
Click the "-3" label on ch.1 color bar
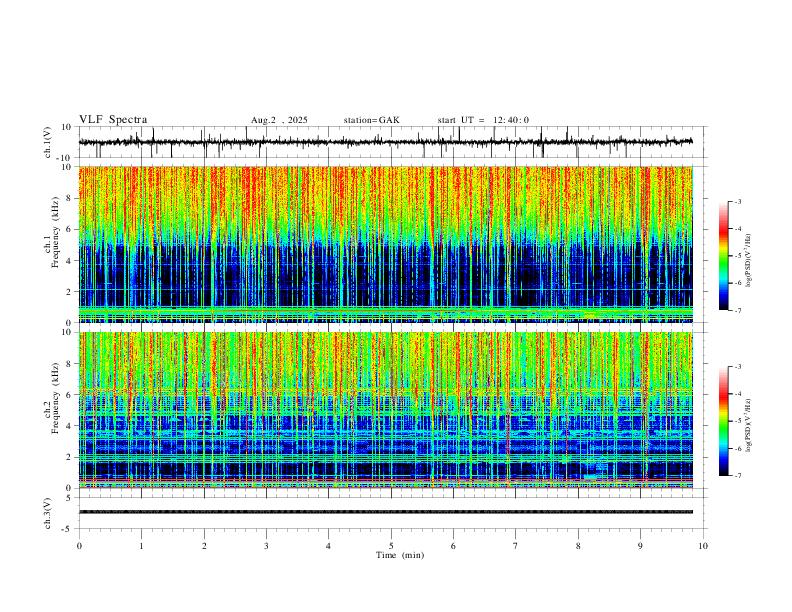coord(737,201)
